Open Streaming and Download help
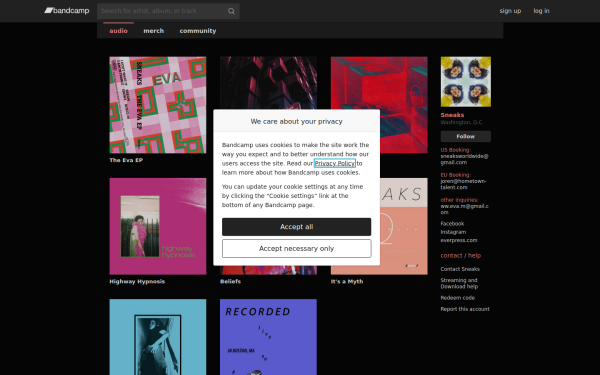Viewport: 600px width, 375px height. click(x=459, y=283)
